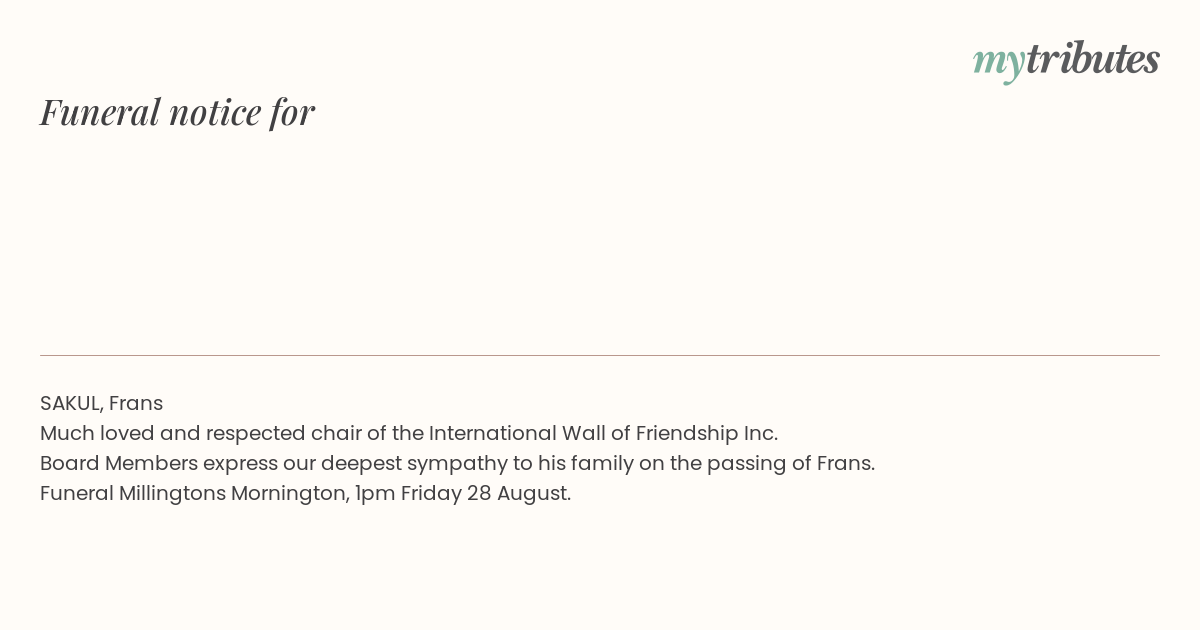Click the mytributes logo
The image size is (1200, 630).
pyautogui.click(x=1066, y=60)
